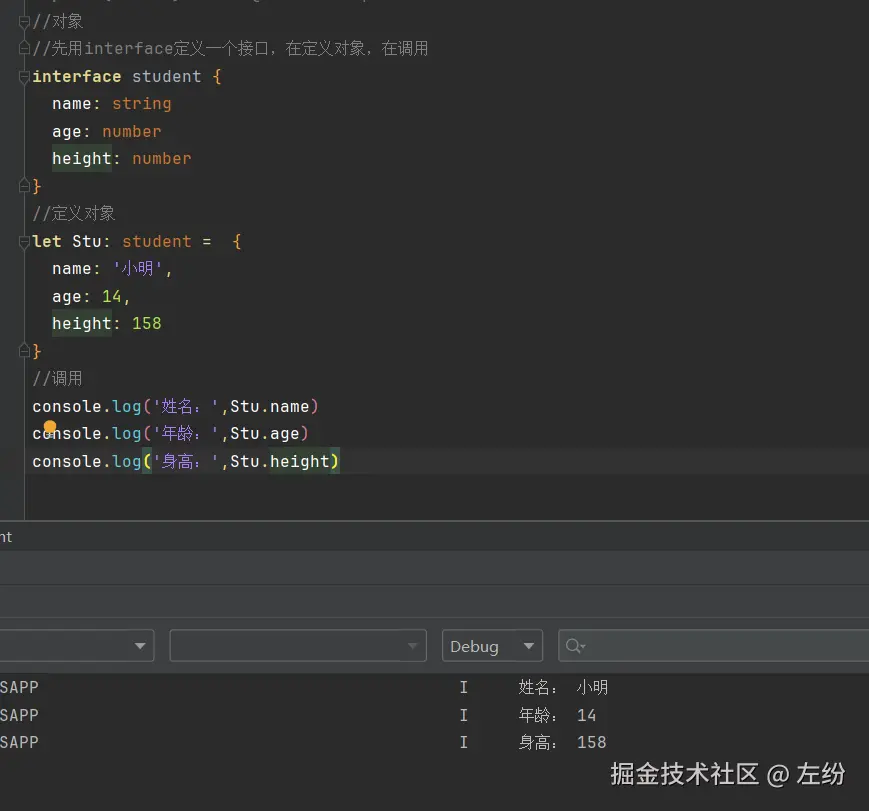Collapse the interface student code block

pos(24,77)
